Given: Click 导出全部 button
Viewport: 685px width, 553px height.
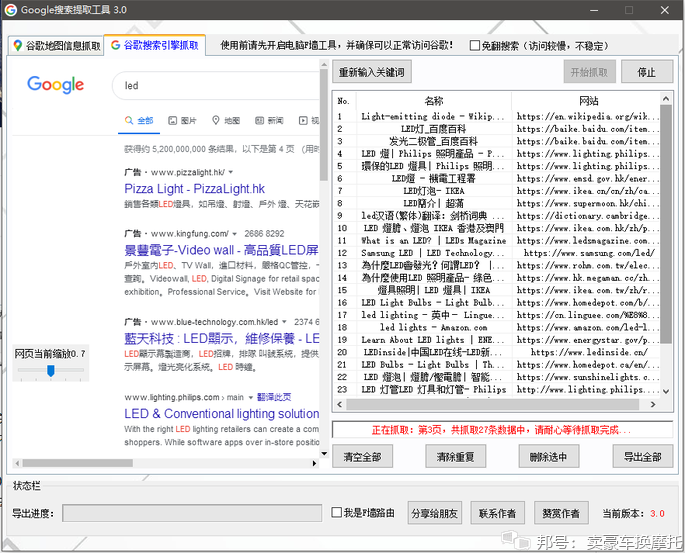Looking at the screenshot, I should 643,457.
